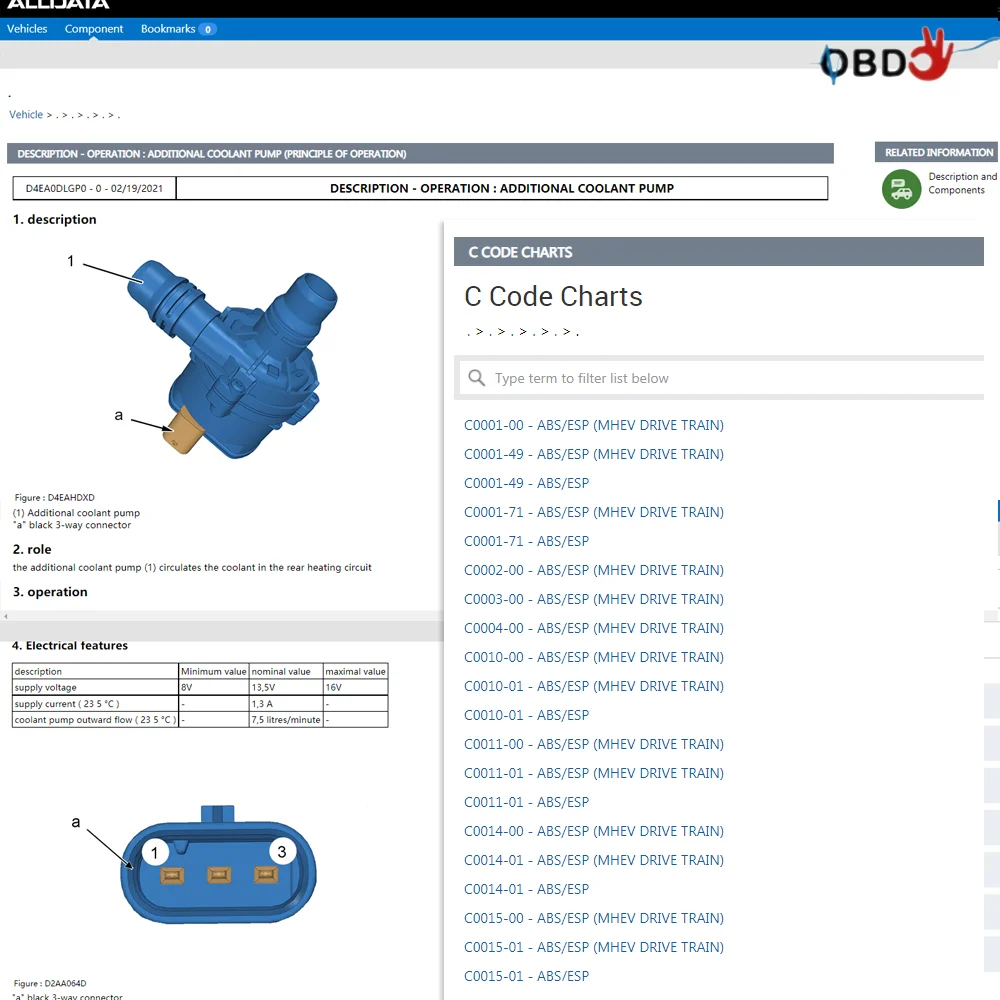
Task: Open C0003-00 - ABS/ESP (MHEV DRIVE TRAIN)
Action: click(594, 599)
